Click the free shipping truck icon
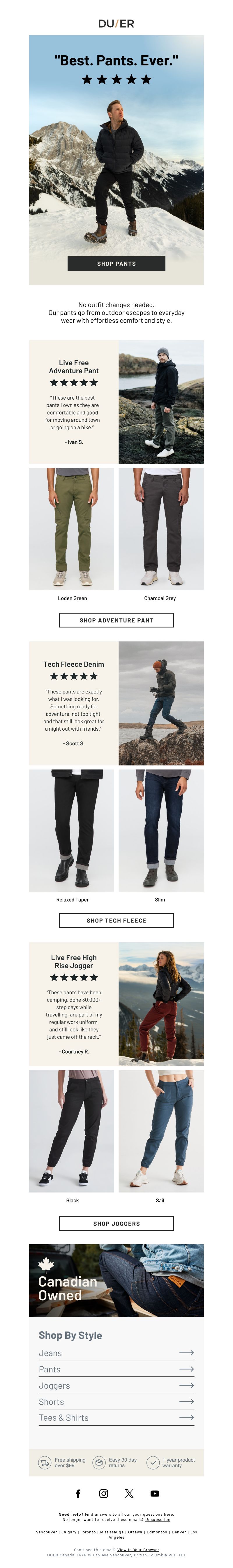This screenshot has width=233, height=1568. coord(45,1463)
